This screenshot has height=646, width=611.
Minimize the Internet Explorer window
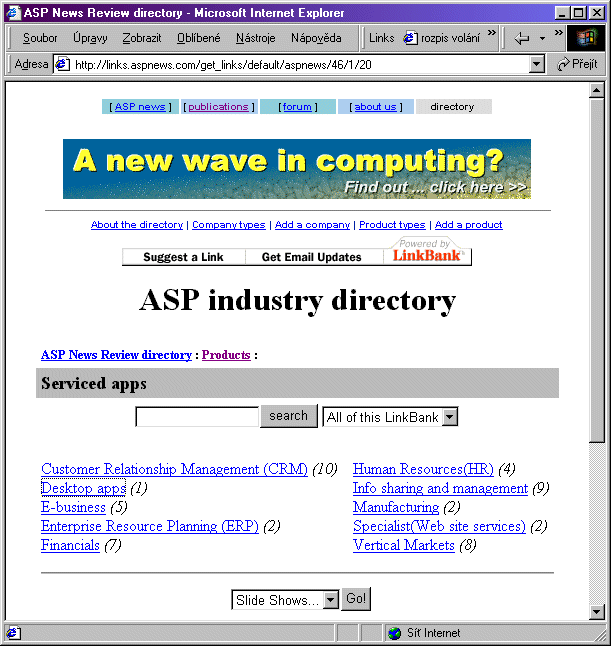[562, 13]
